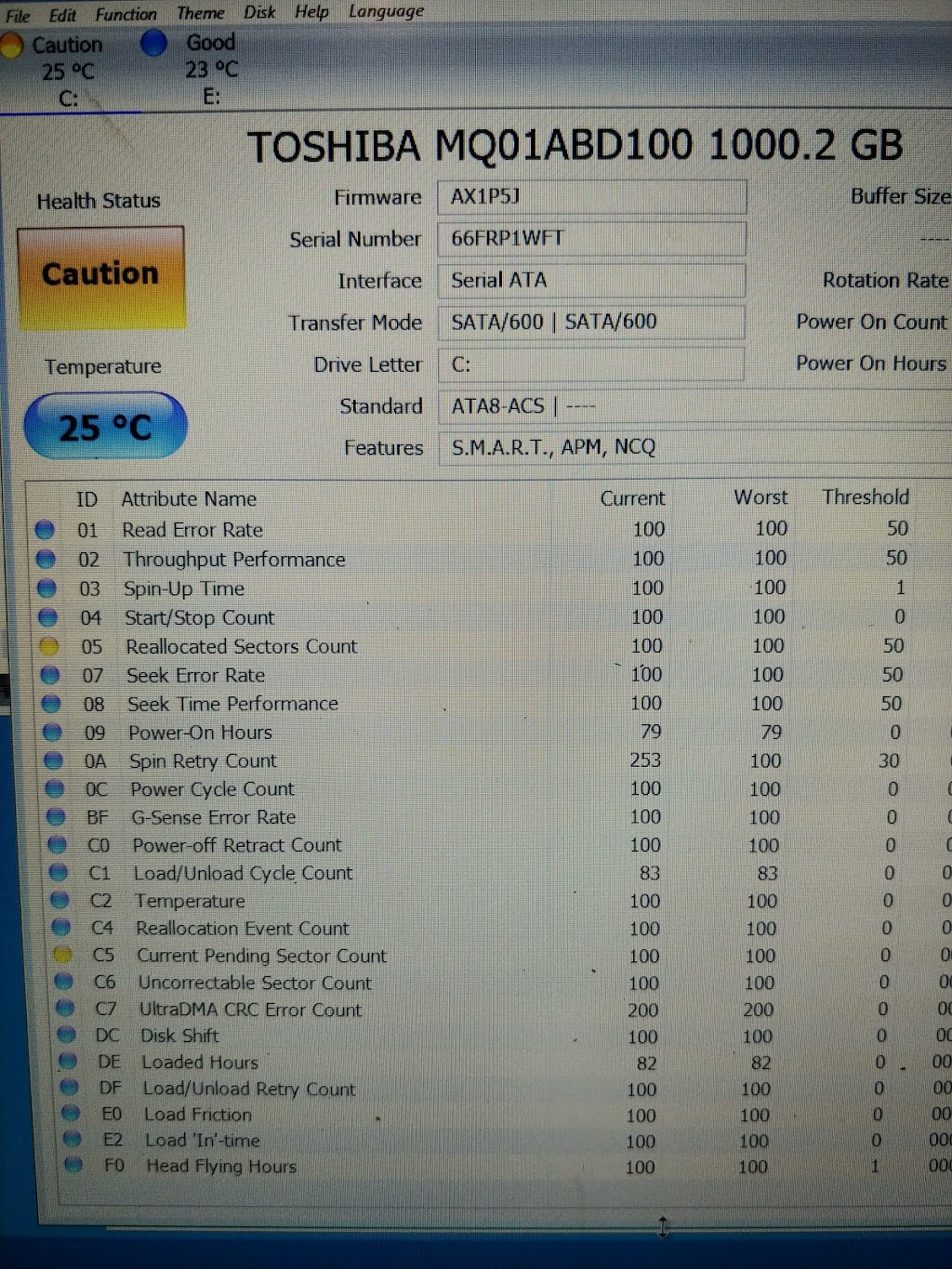Select the Spin Retry Count attribute name

pyautogui.click(x=203, y=761)
